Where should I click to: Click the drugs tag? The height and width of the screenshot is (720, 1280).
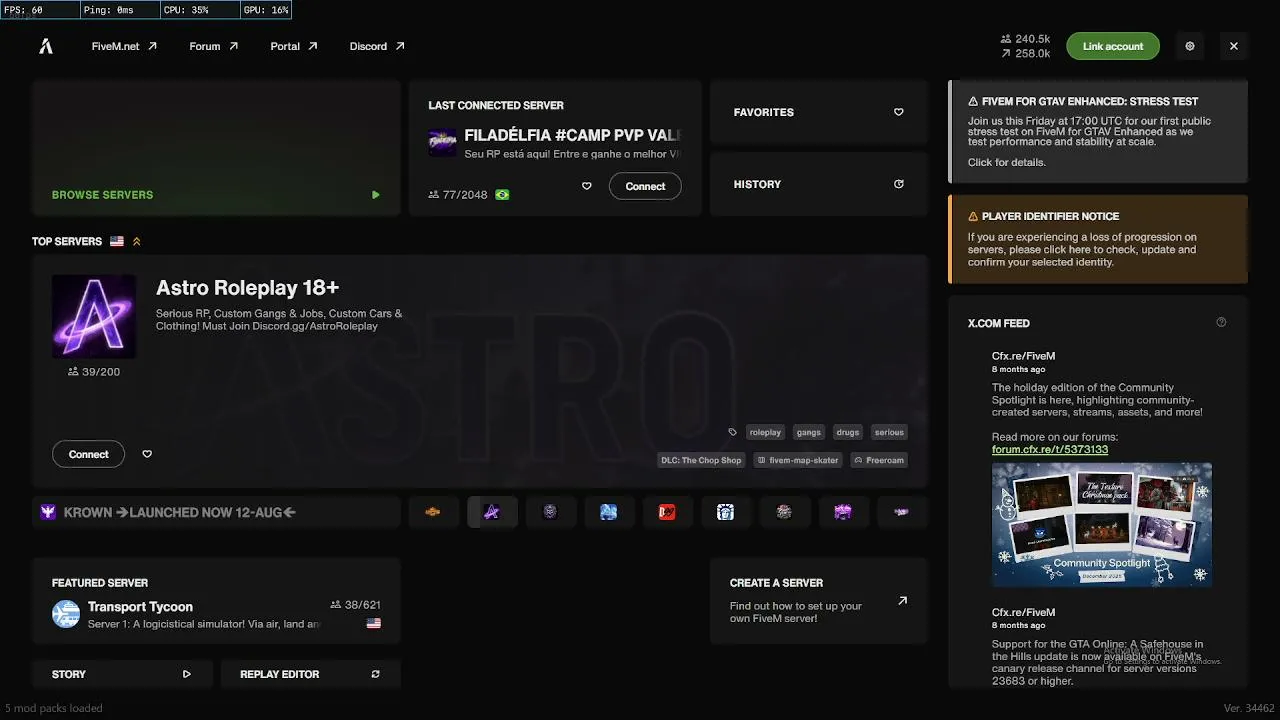[848, 432]
